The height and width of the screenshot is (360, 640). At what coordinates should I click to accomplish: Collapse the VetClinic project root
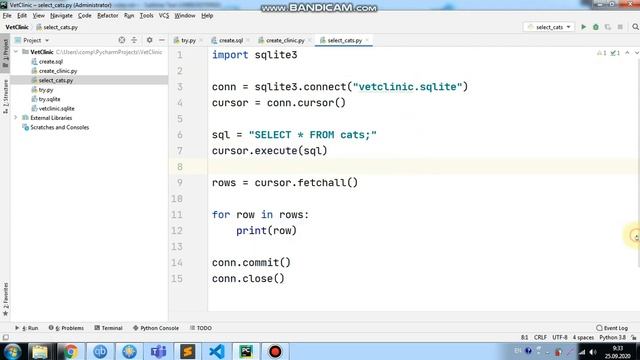[16, 52]
